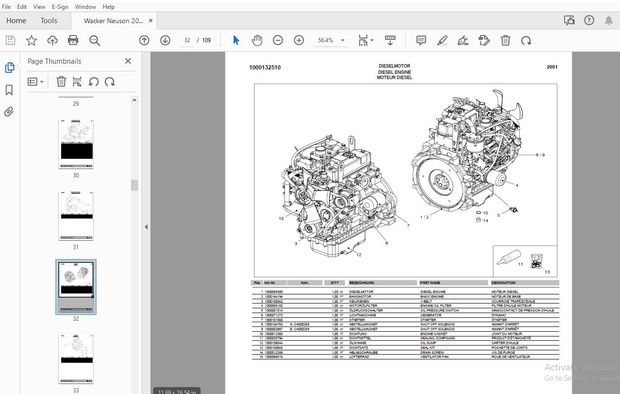This screenshot has width=620, height=394.
Task: Rotate the page using the toolbar rotate icon
Action: pos(526,40)
